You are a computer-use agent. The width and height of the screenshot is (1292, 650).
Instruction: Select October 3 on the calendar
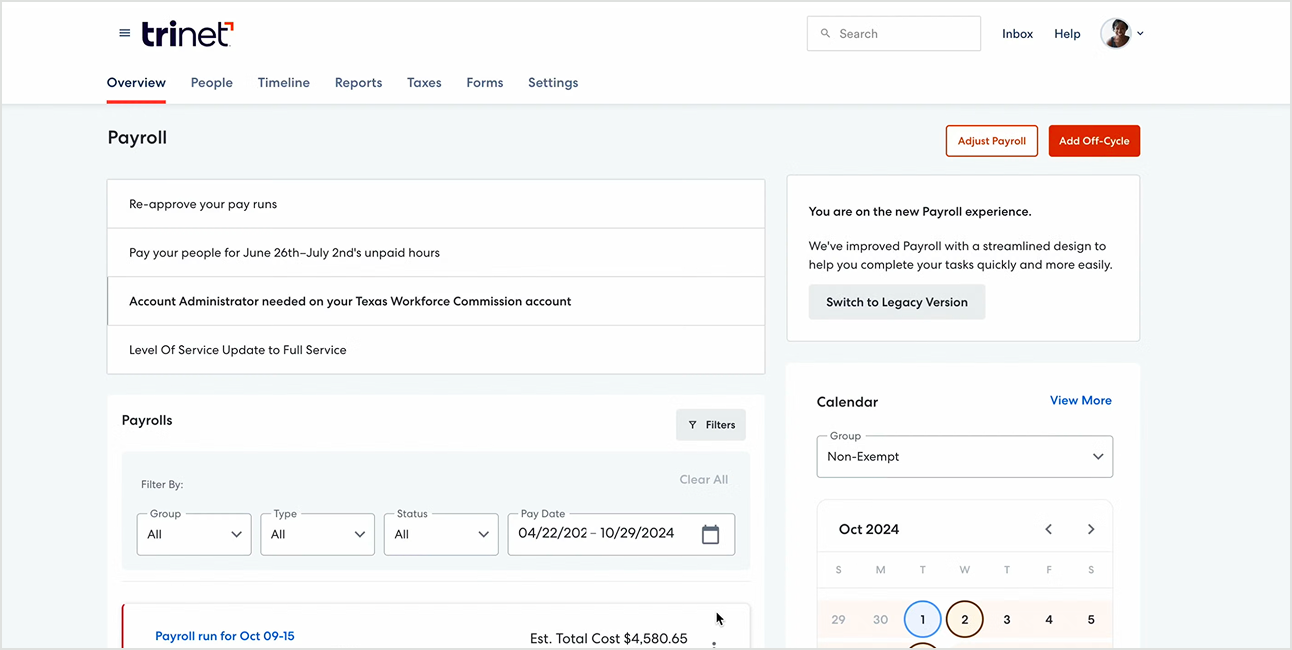1007,620
